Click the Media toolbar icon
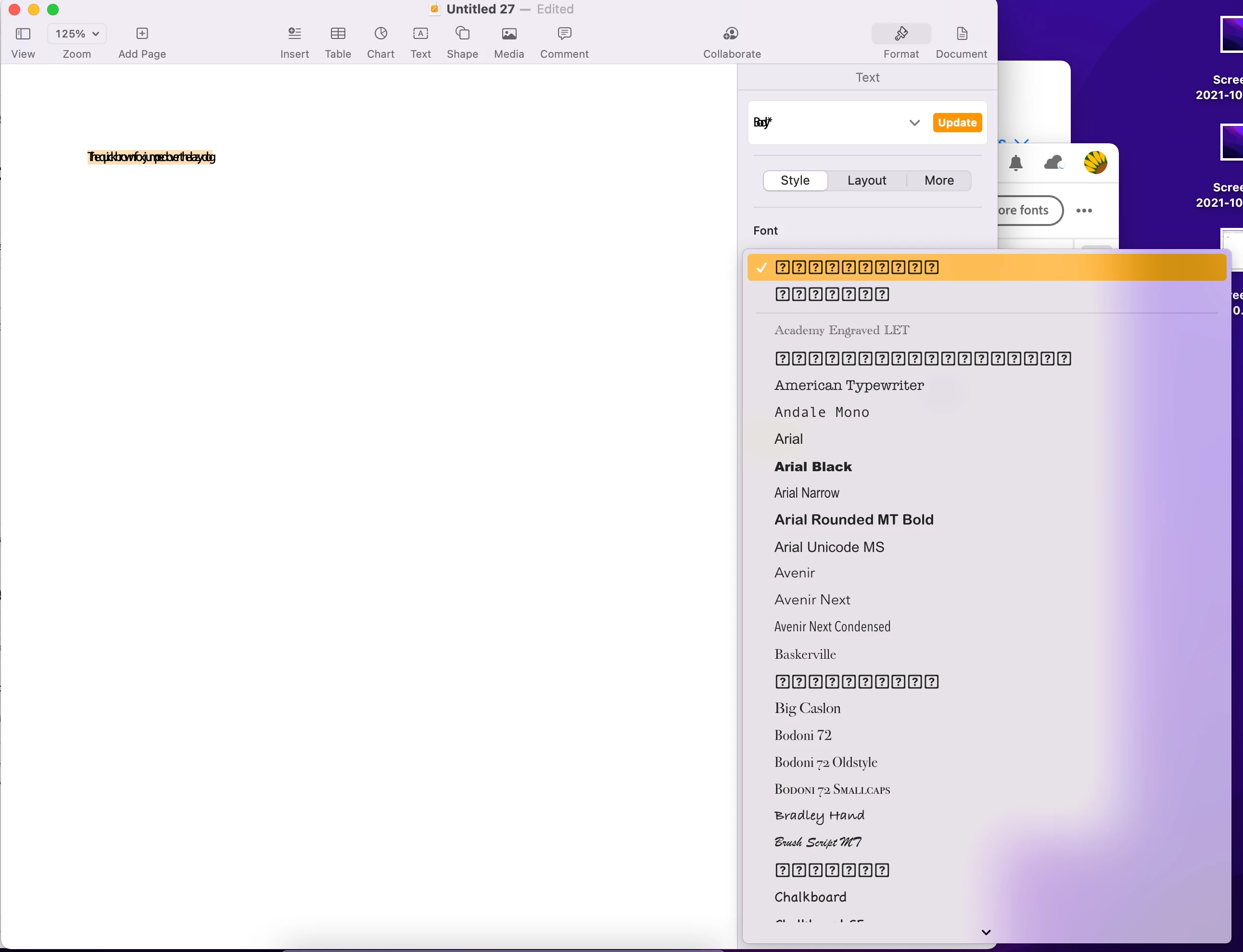This screenshot has height=952, width=1243. [508, 34]
